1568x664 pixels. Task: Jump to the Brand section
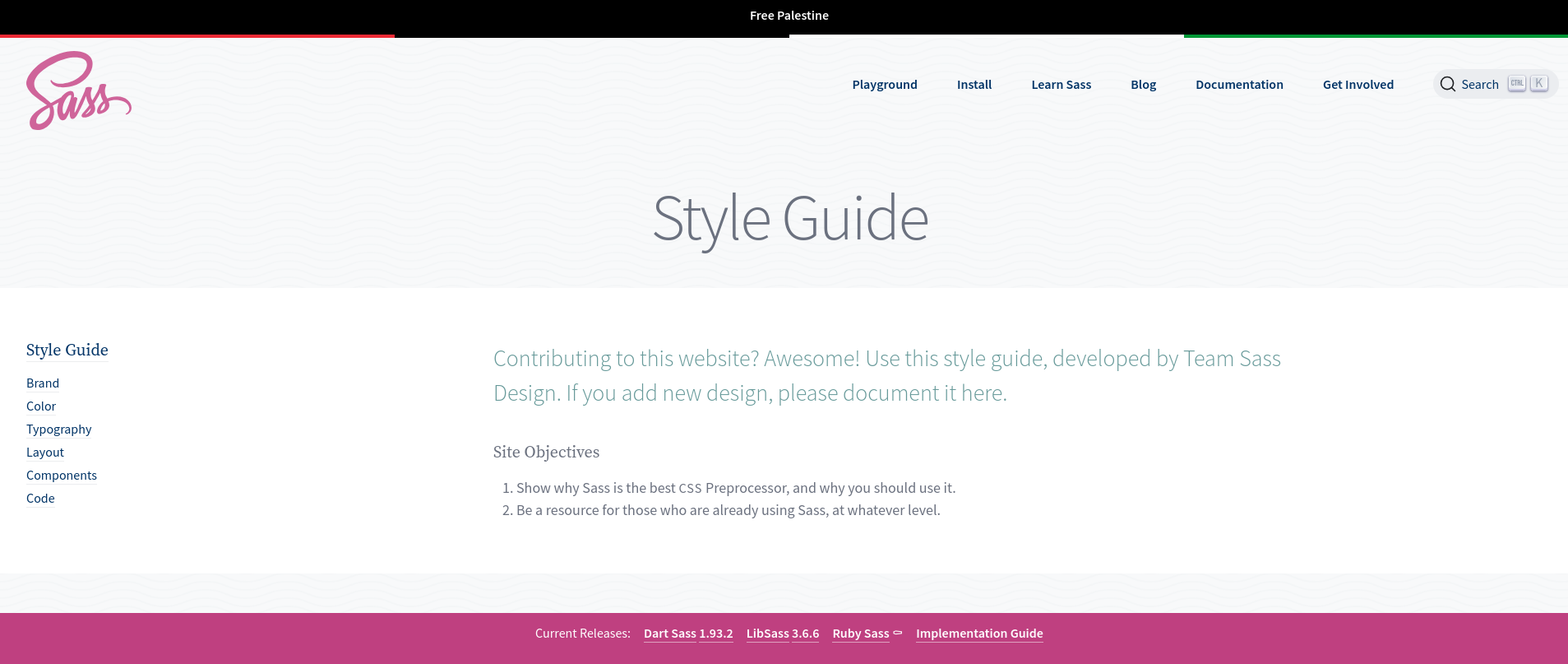(43, 383)
